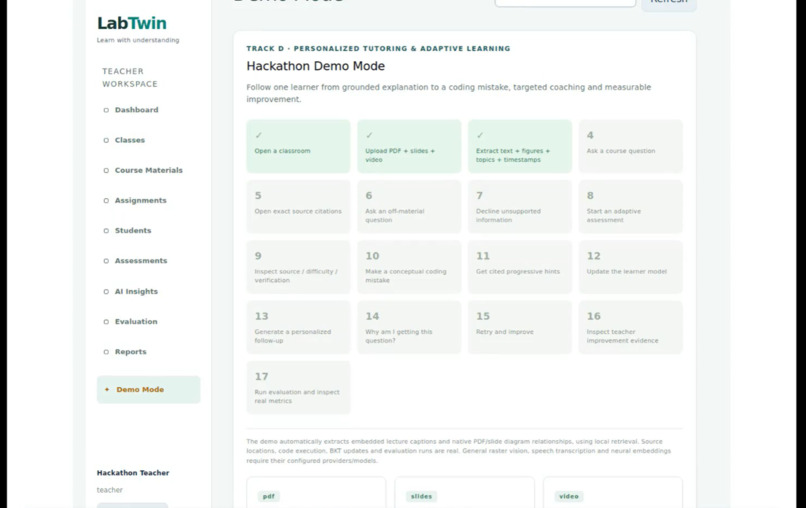Select step 5 Open exact source citations
The width and height of the screenshot is (806, 508).
coord(298,207)
